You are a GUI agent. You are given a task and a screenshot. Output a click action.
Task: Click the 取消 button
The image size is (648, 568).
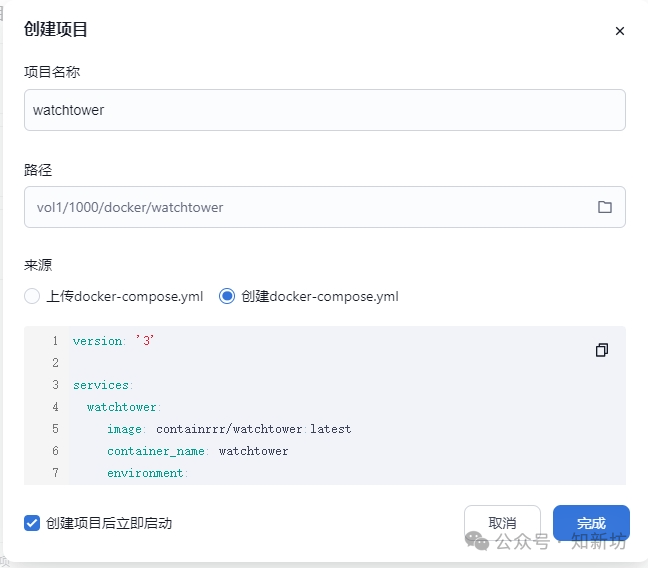click(x=502, y=523)
